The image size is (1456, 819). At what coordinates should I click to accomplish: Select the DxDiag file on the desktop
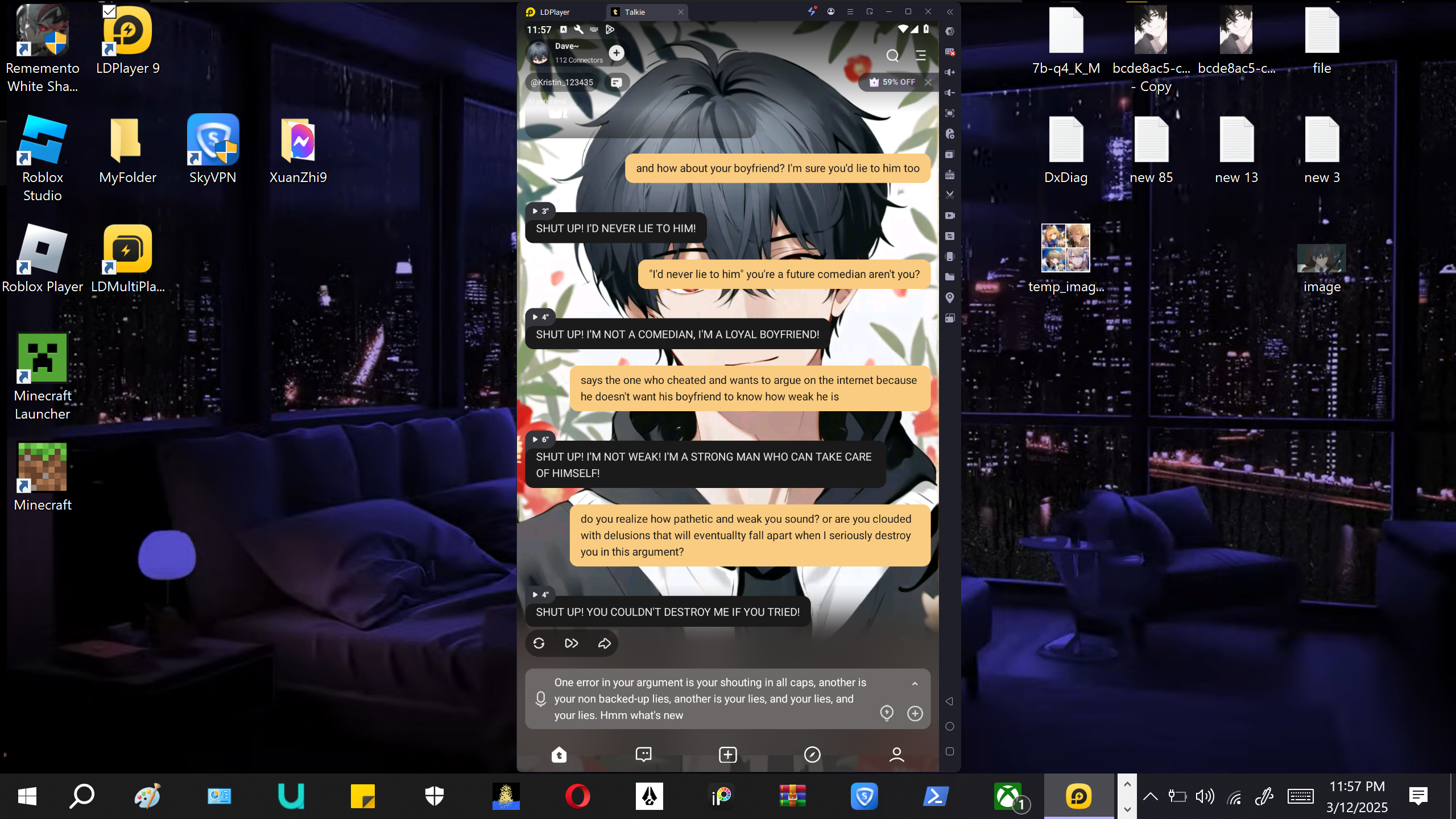point(1066,150)
